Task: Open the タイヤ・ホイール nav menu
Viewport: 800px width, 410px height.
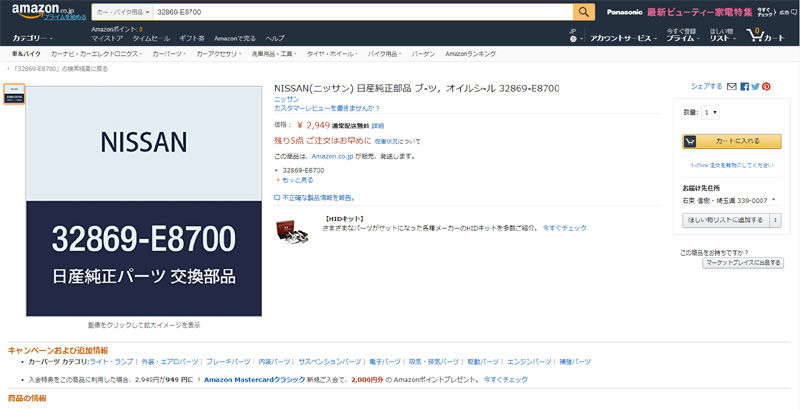Action: (x=332, y=54)
